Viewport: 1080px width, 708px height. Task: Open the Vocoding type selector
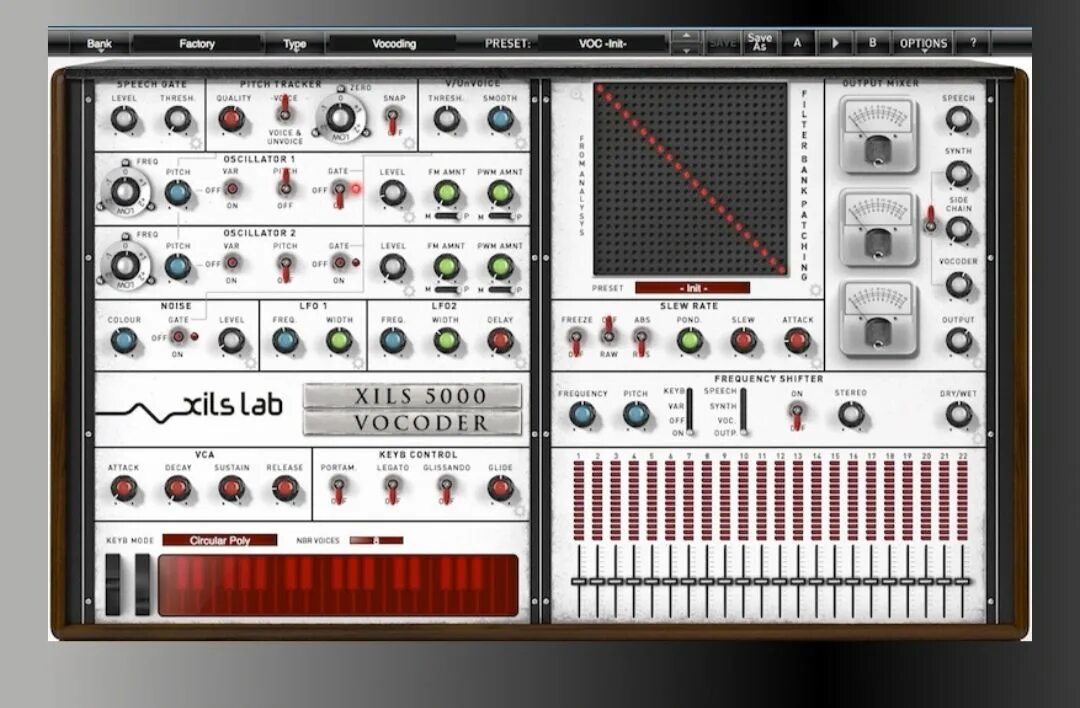point(394,43)
